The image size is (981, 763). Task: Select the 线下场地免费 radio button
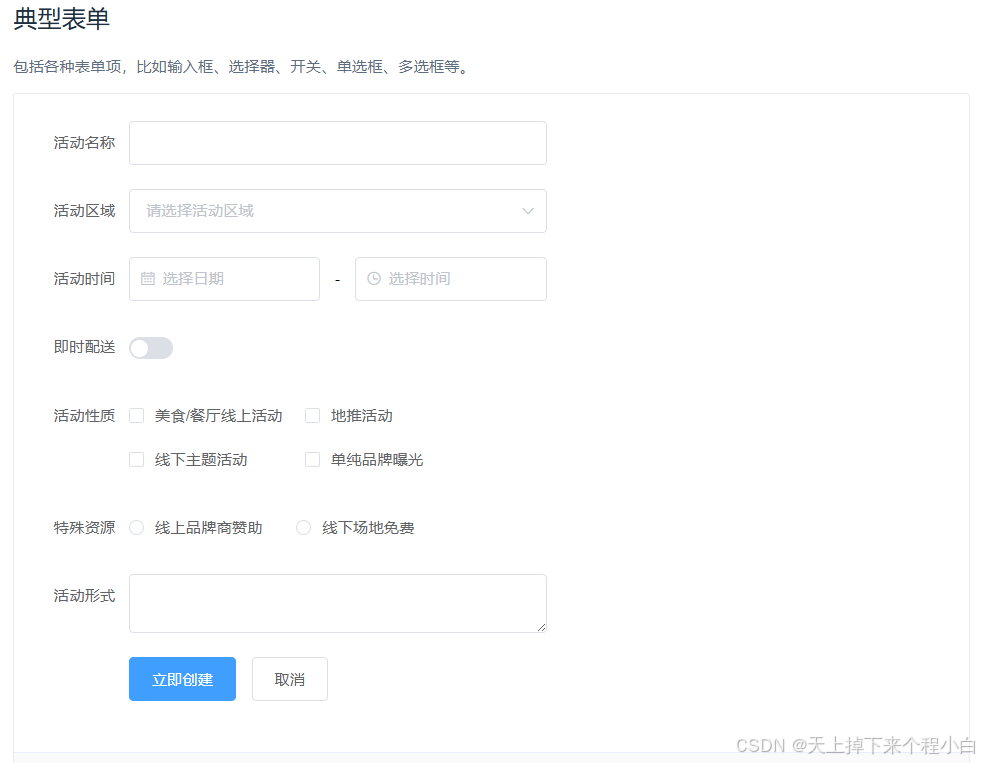pos(303,528)
